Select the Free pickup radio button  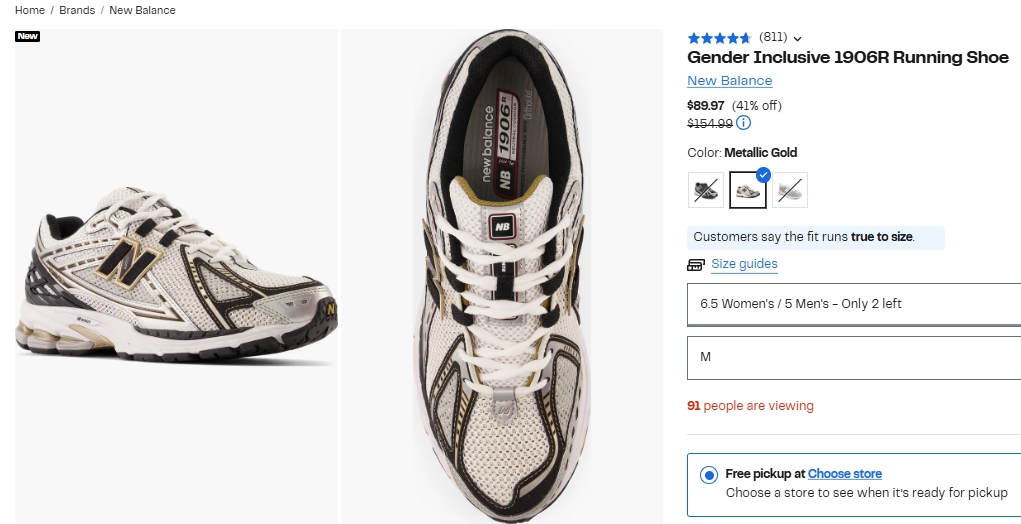tap(708, 475)
